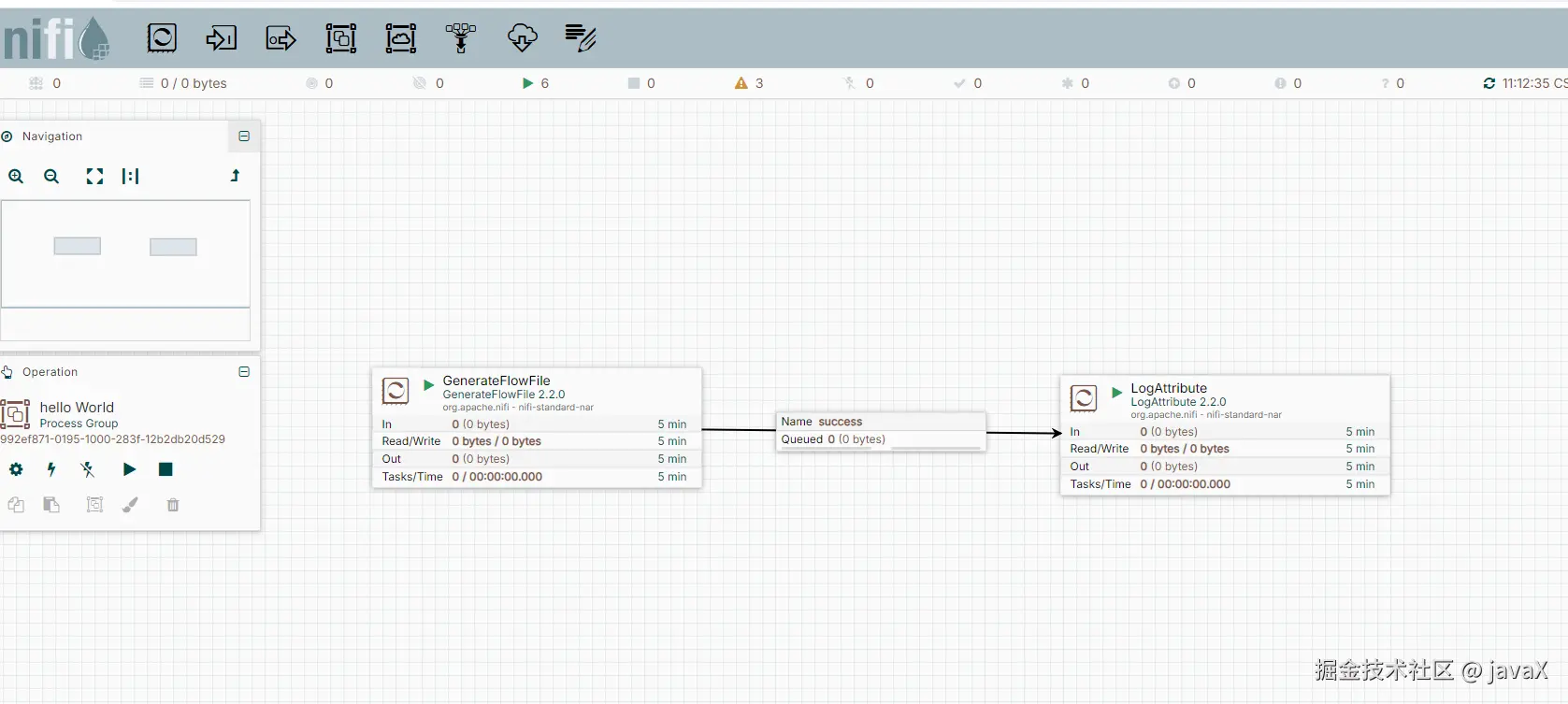This screenshot has width=1568, height=704.
Task: Disable components with the crossed lightning icon
Action: tap(88, 469)
